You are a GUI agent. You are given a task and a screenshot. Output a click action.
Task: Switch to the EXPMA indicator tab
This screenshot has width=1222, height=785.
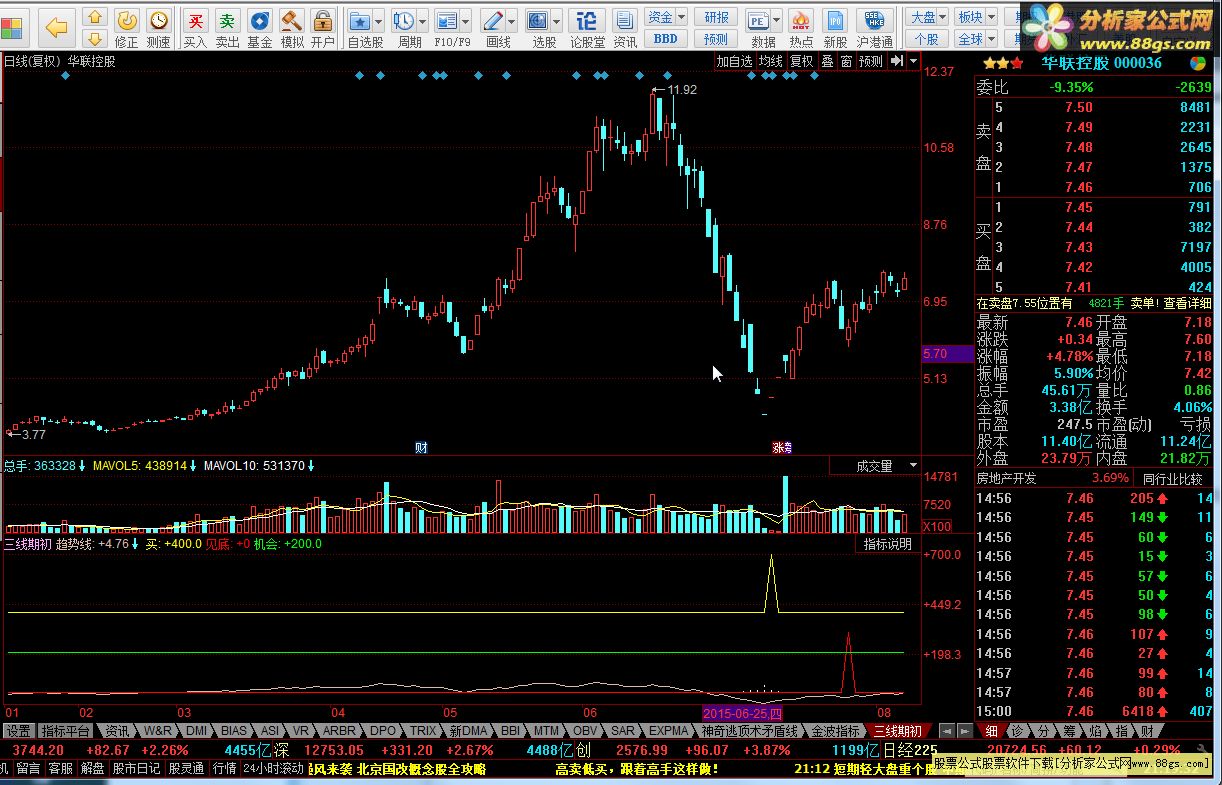(668, 731)
